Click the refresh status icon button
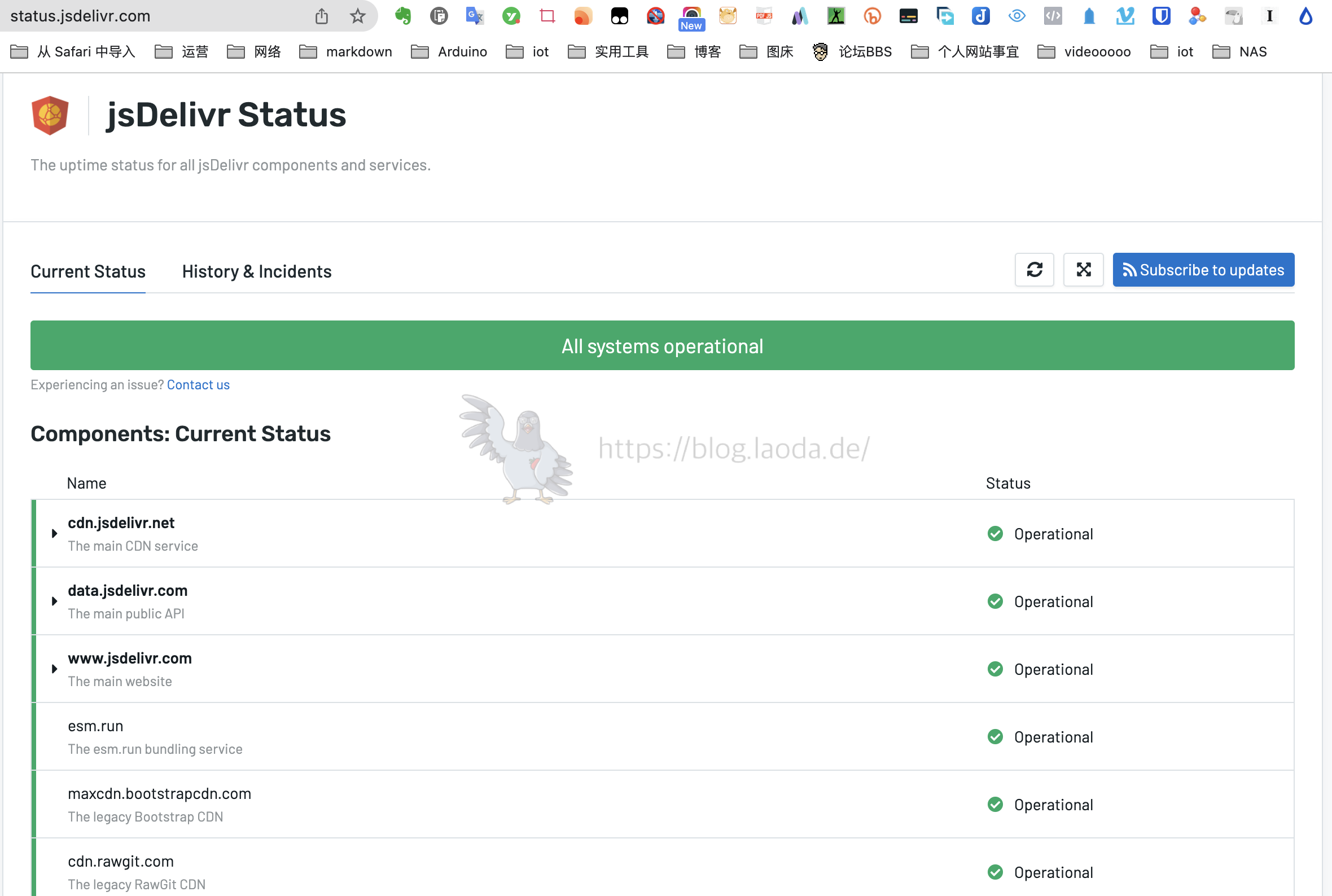1332x896 pixels. click(1034, 270)
